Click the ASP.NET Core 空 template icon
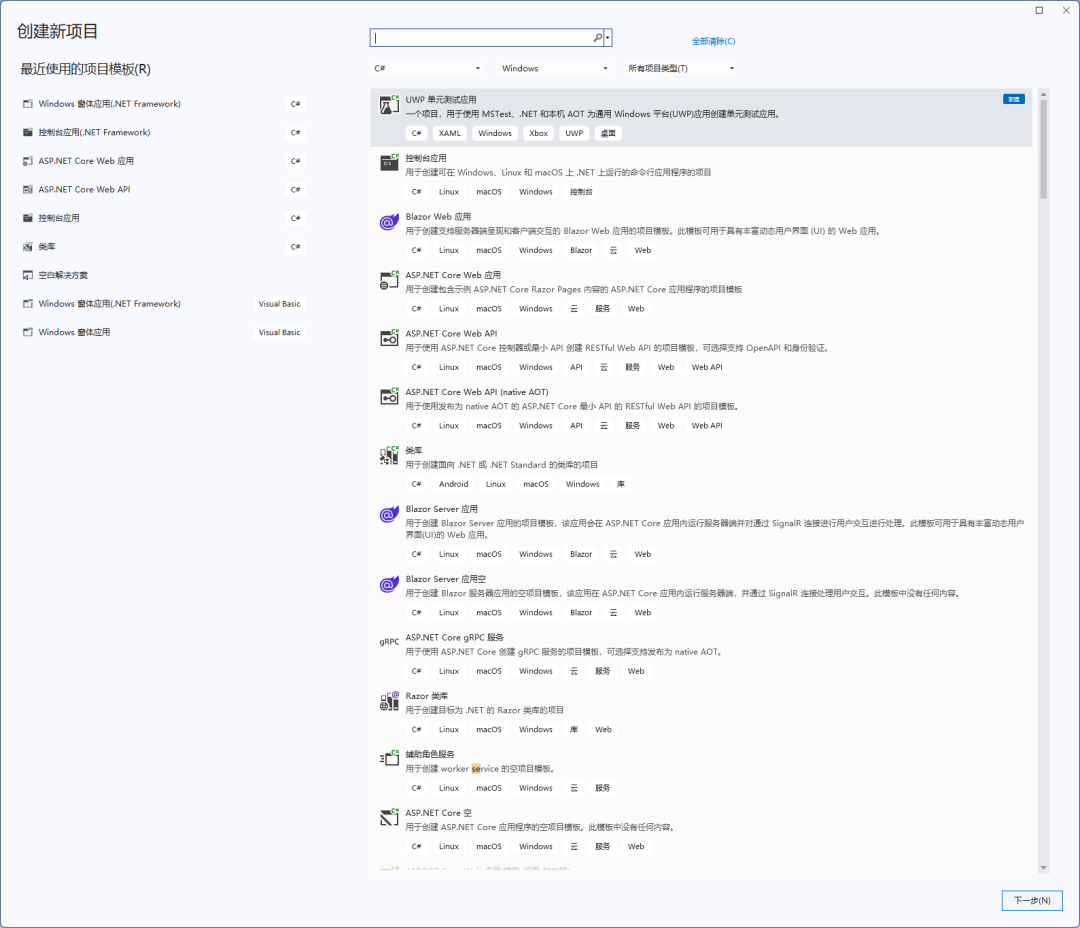The height and width of the screenshot is (928, 1080). (x=389, y=818)
